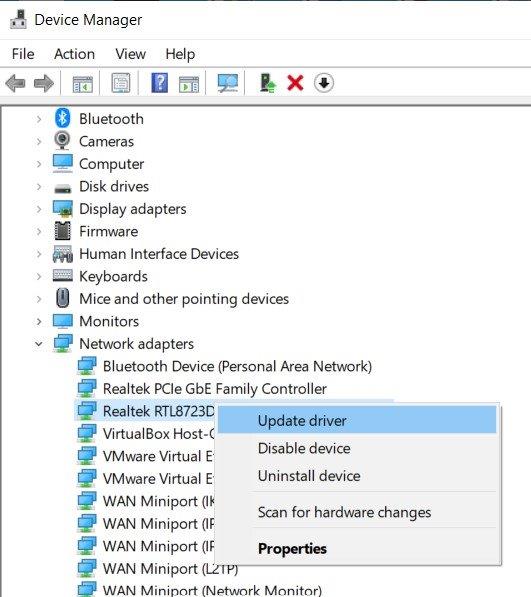Click show/hide console tree toolbar icon
The image size is (531, 597).
(x=83, y=84)
